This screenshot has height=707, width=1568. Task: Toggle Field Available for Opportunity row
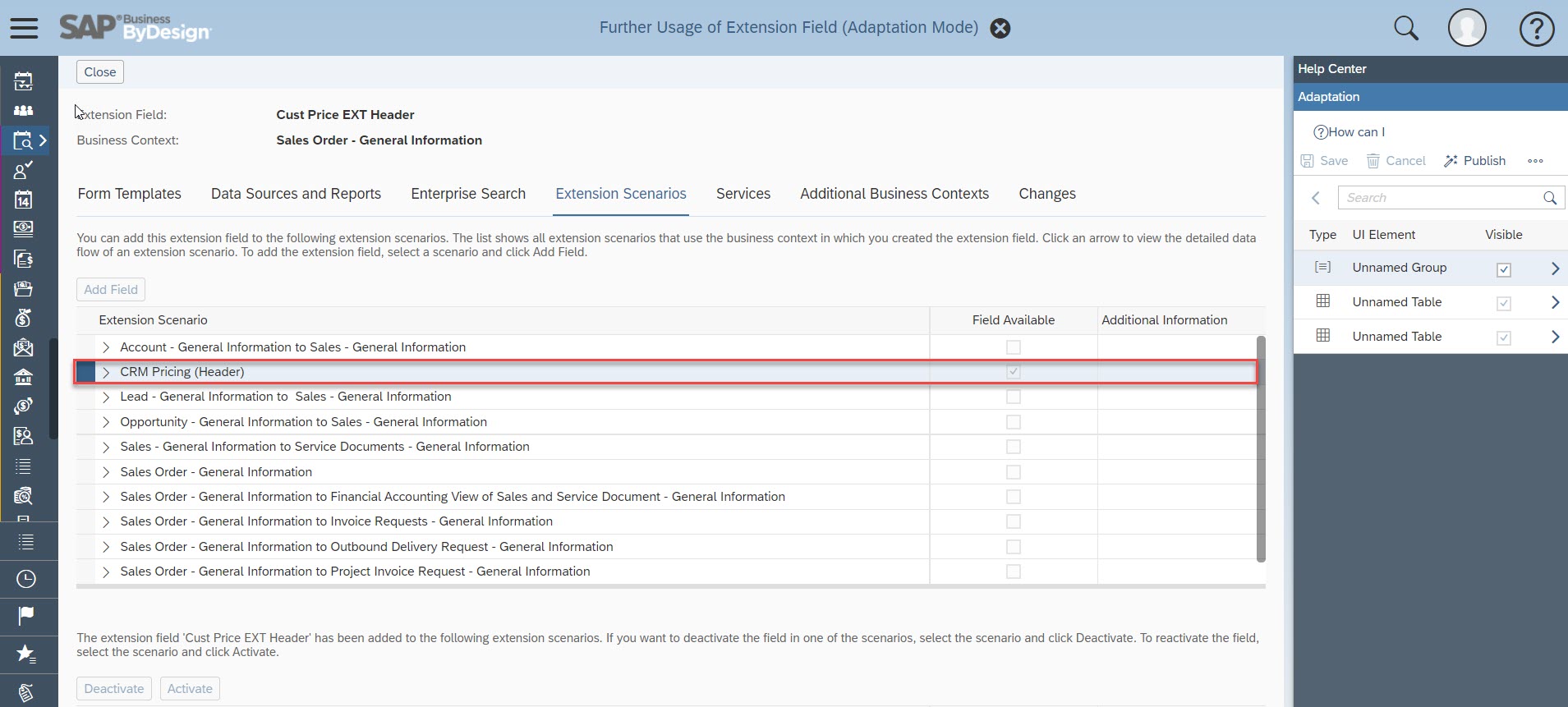1014,422
